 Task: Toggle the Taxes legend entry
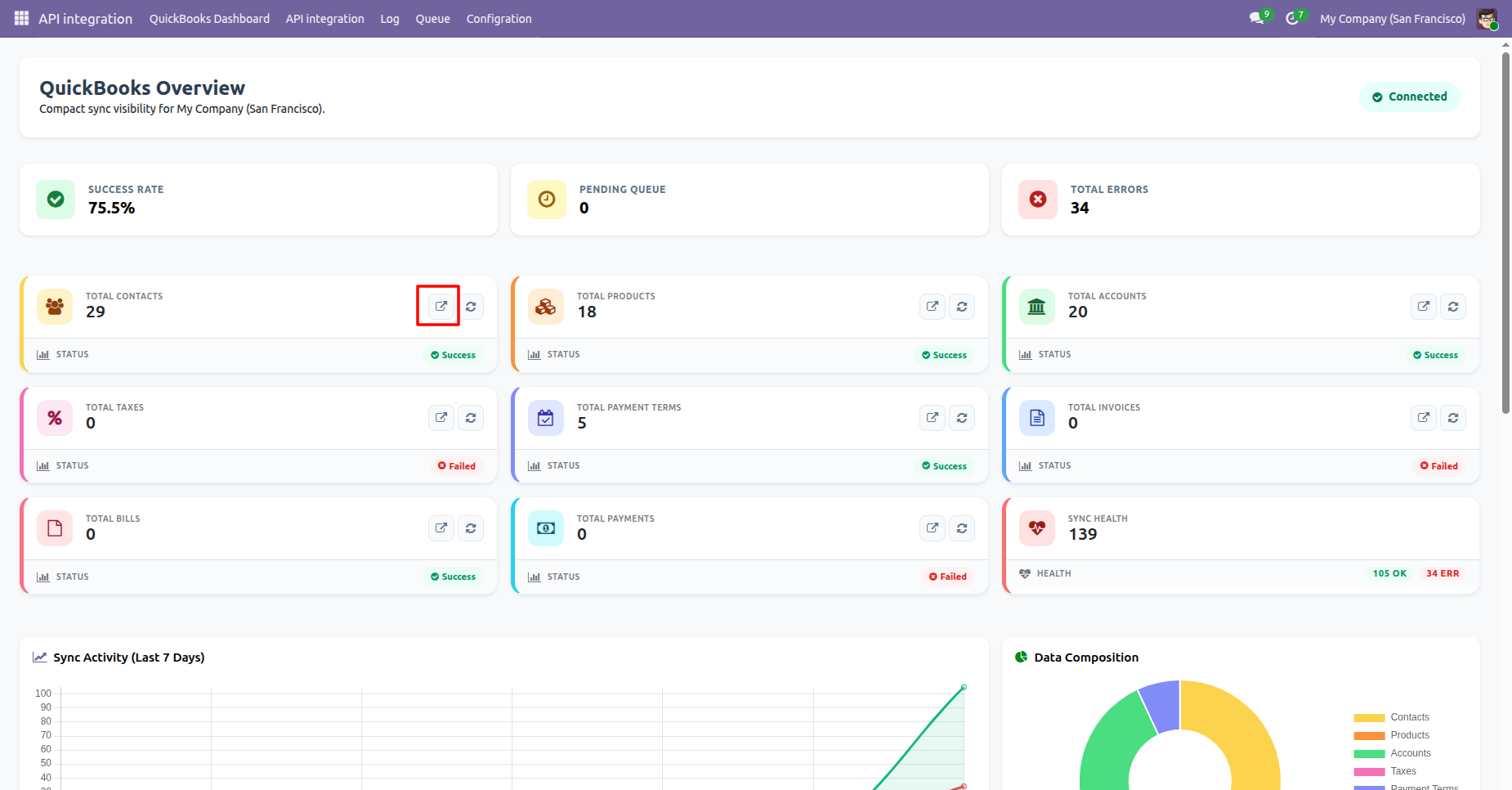click(x=1385, y=771)
